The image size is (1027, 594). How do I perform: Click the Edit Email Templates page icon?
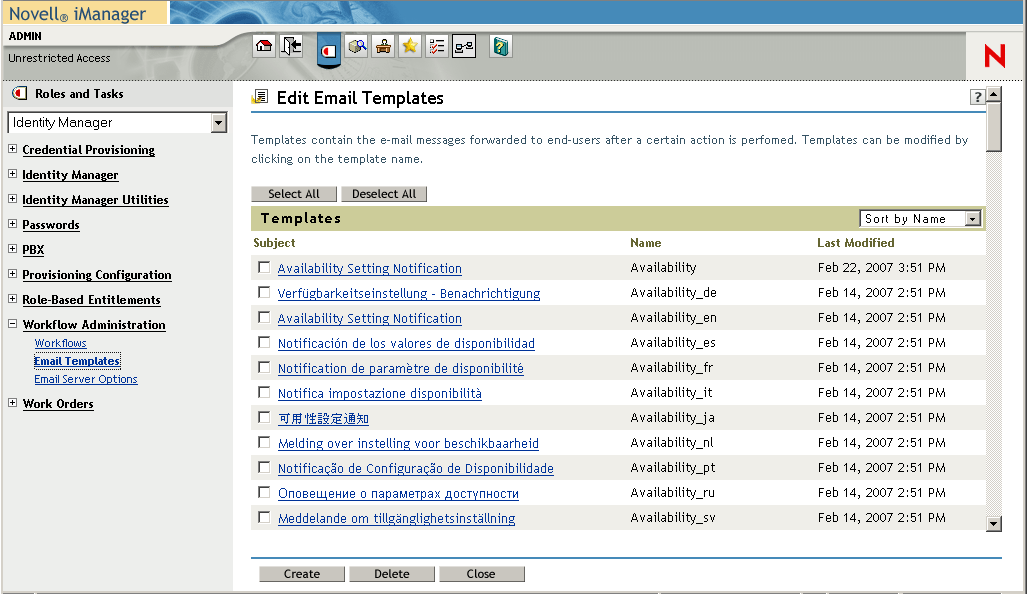click(260, 97)
